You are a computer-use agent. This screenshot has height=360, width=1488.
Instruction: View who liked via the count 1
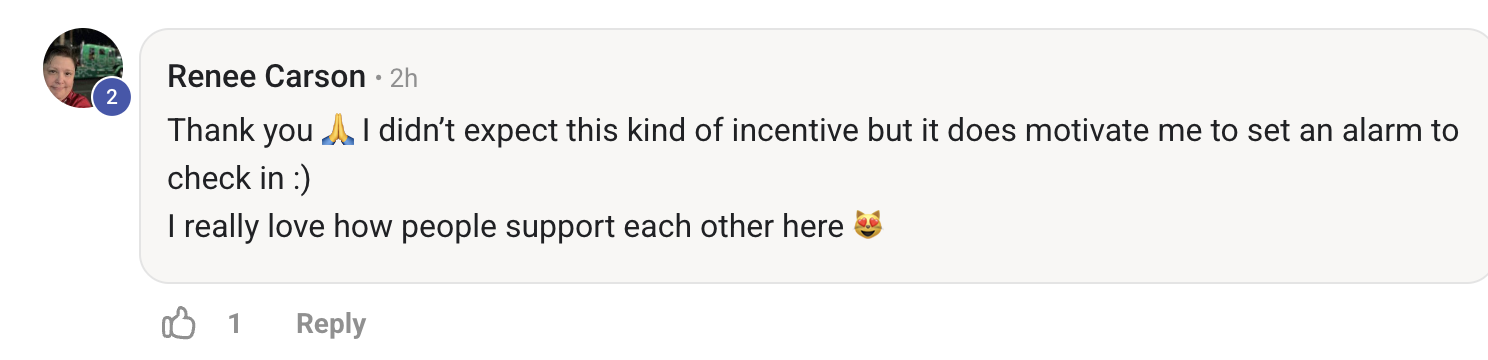tap(234, 324)
